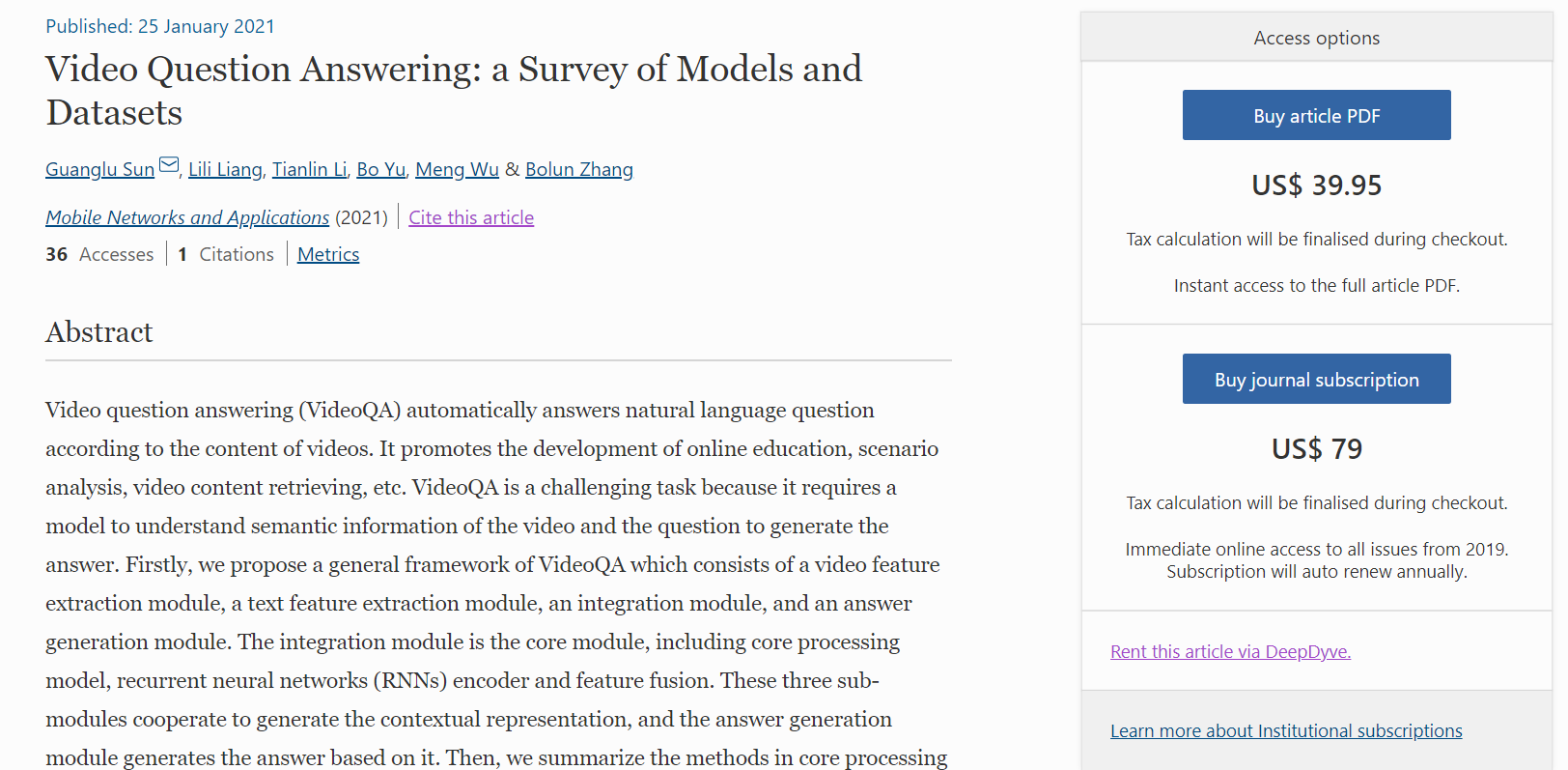Open Bolun Zhang's author page
This screenshot has width=1568, height=770.
[x=578, y=169]
